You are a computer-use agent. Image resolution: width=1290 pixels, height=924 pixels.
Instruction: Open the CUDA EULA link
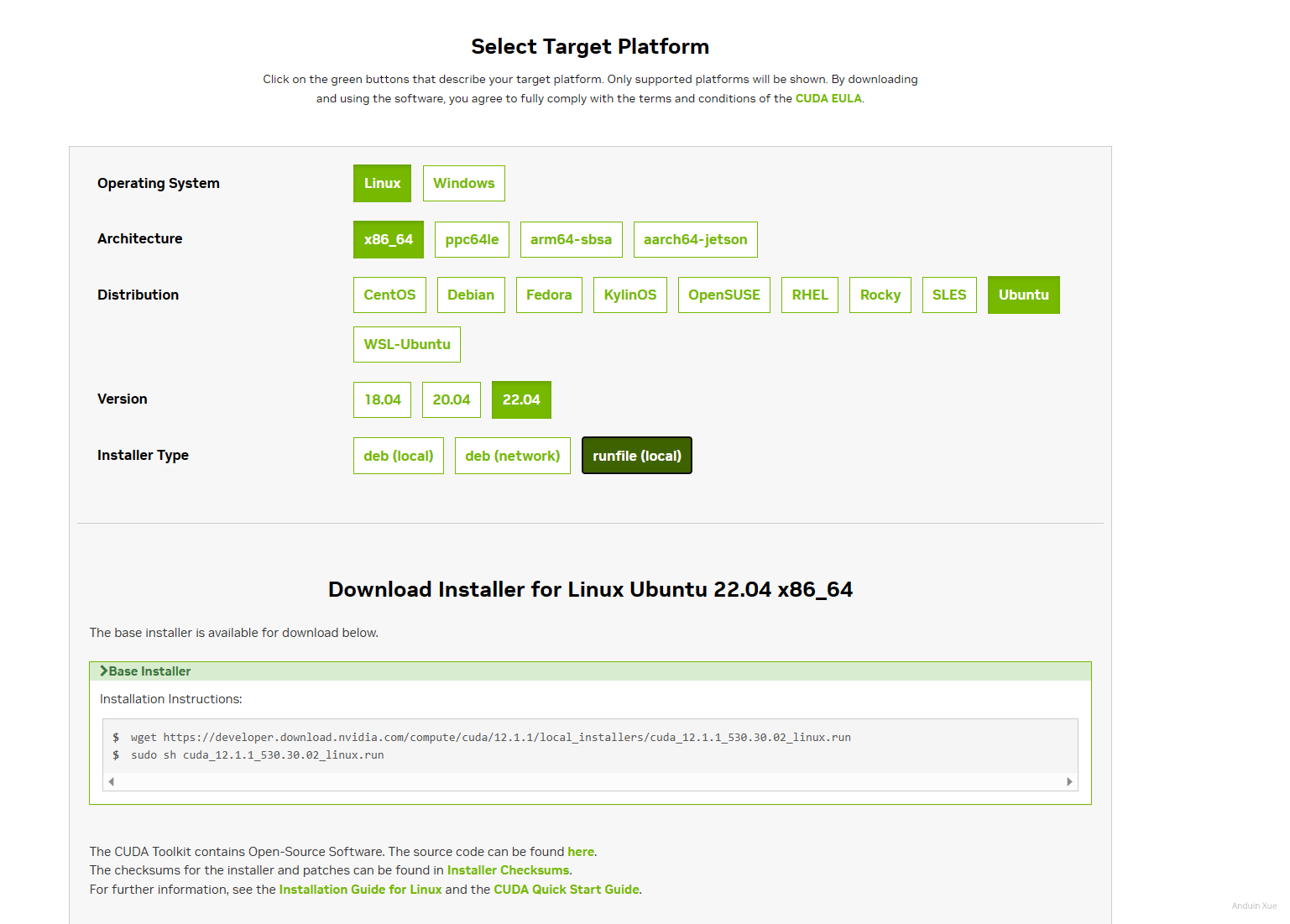828,99
